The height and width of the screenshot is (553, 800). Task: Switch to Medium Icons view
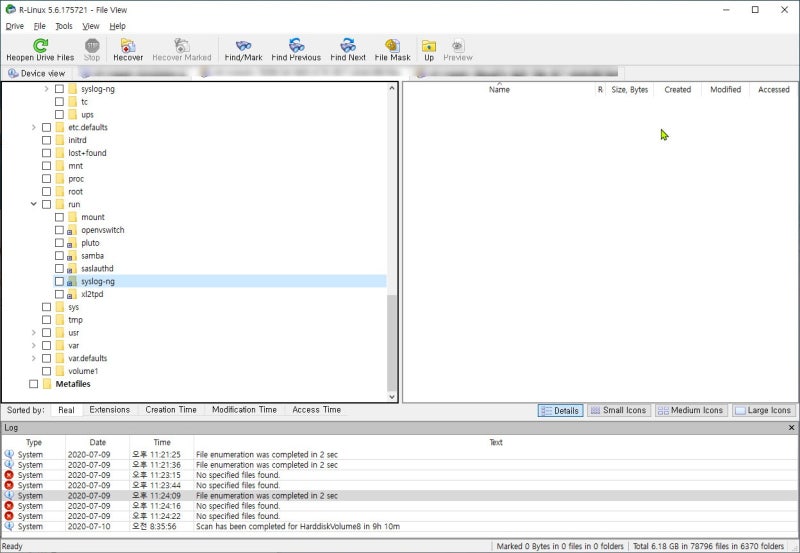point(690,410)
